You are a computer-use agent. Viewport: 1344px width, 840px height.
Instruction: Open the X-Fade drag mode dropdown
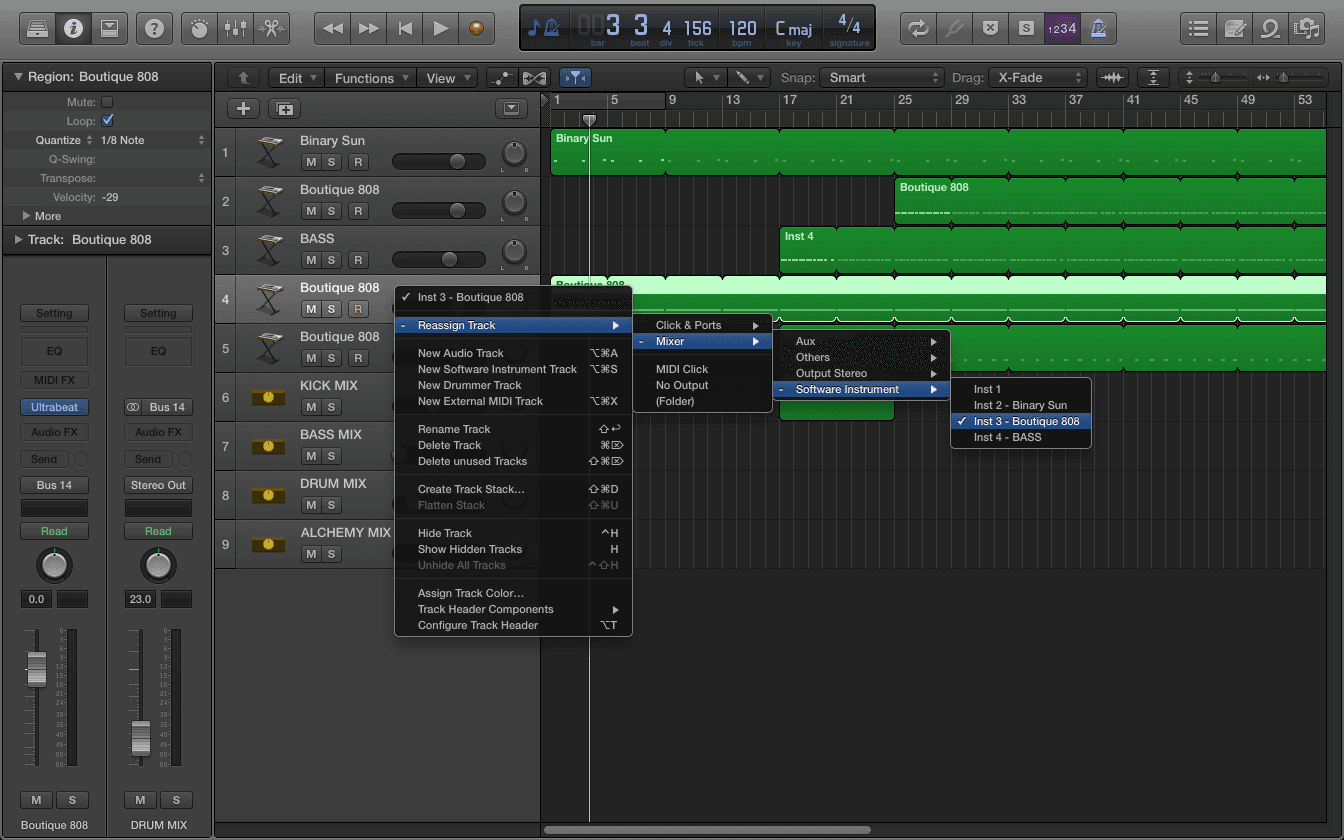1038,77
